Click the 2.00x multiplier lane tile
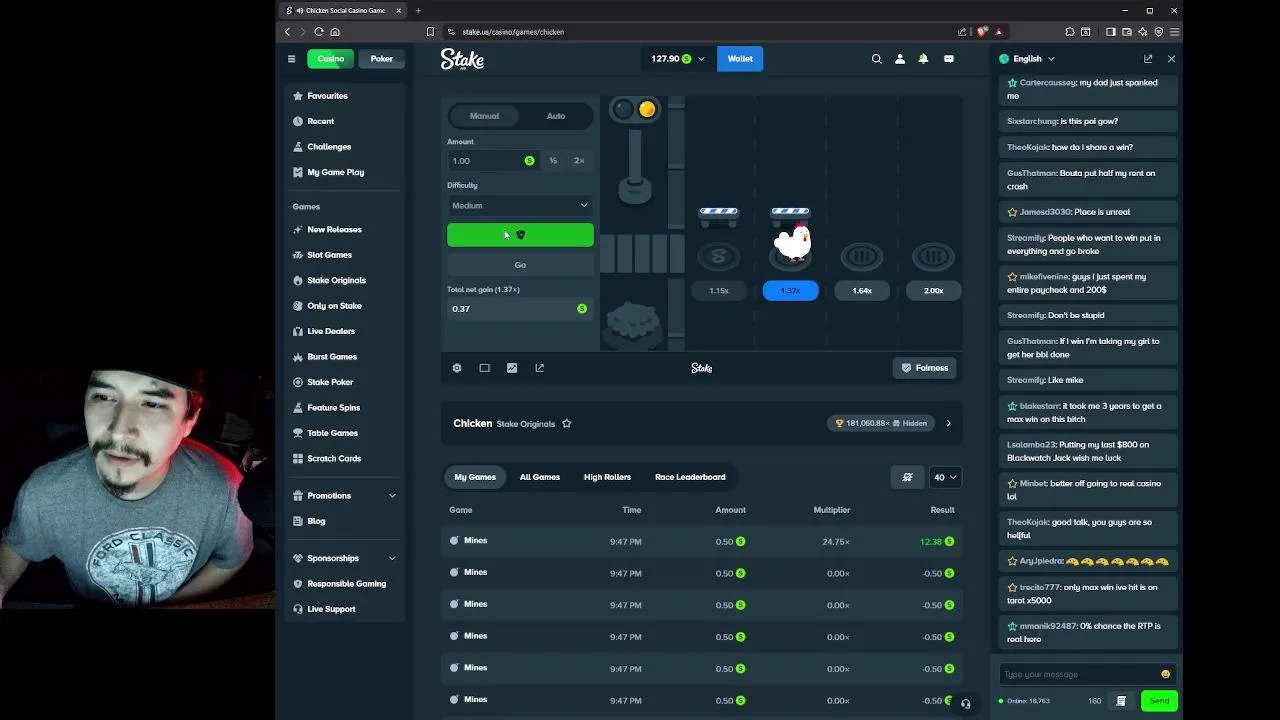 point(933,291)
